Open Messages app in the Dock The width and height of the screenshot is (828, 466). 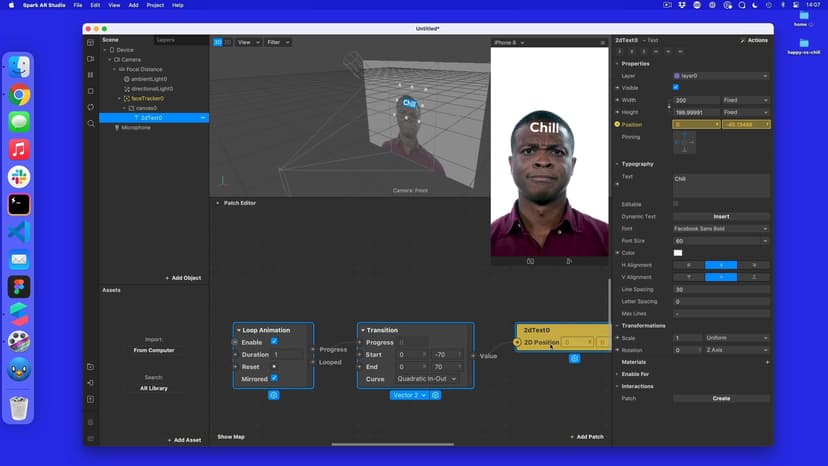tap(19, 122)
